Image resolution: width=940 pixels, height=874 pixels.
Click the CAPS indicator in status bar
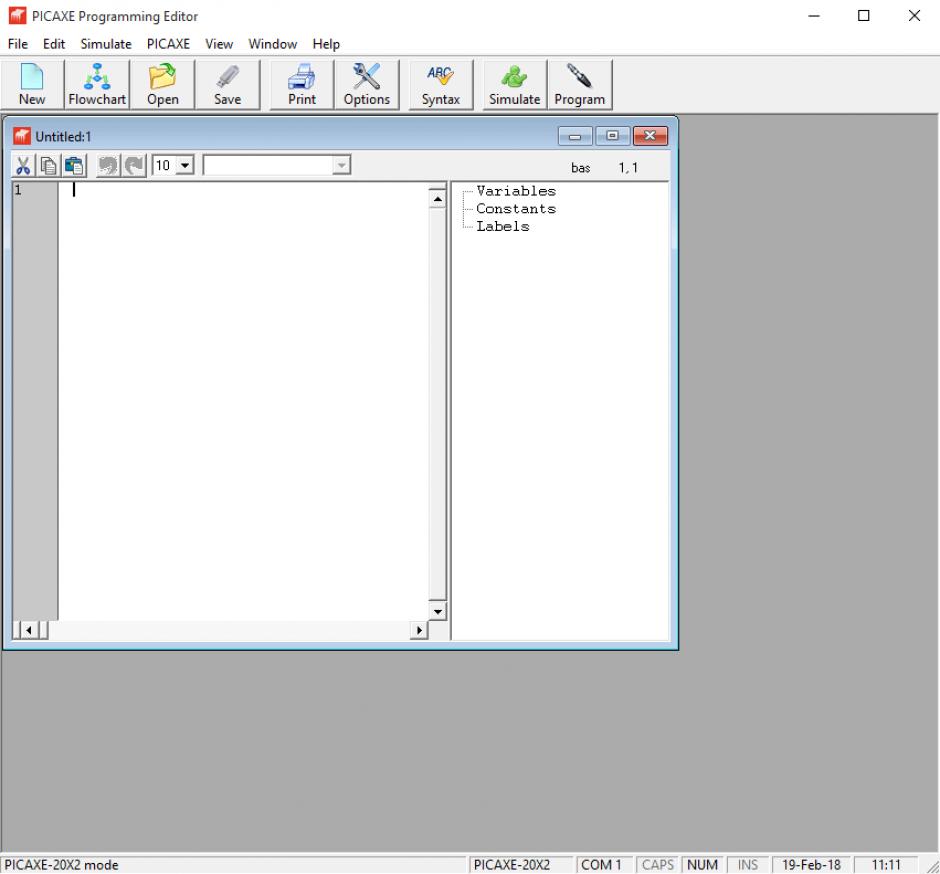pos(658,864)
